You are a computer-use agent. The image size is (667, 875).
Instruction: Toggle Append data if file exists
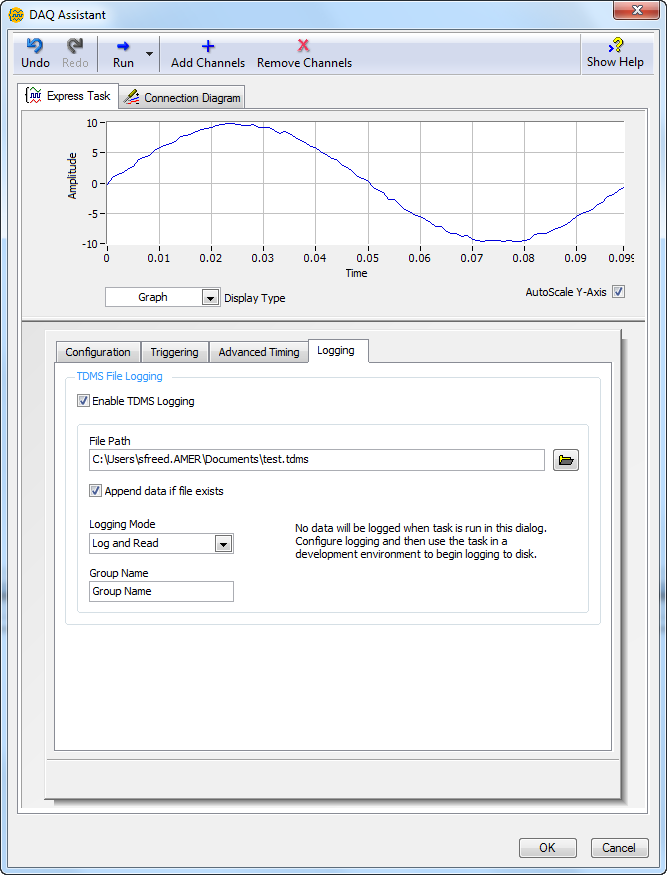coord(96,491)
